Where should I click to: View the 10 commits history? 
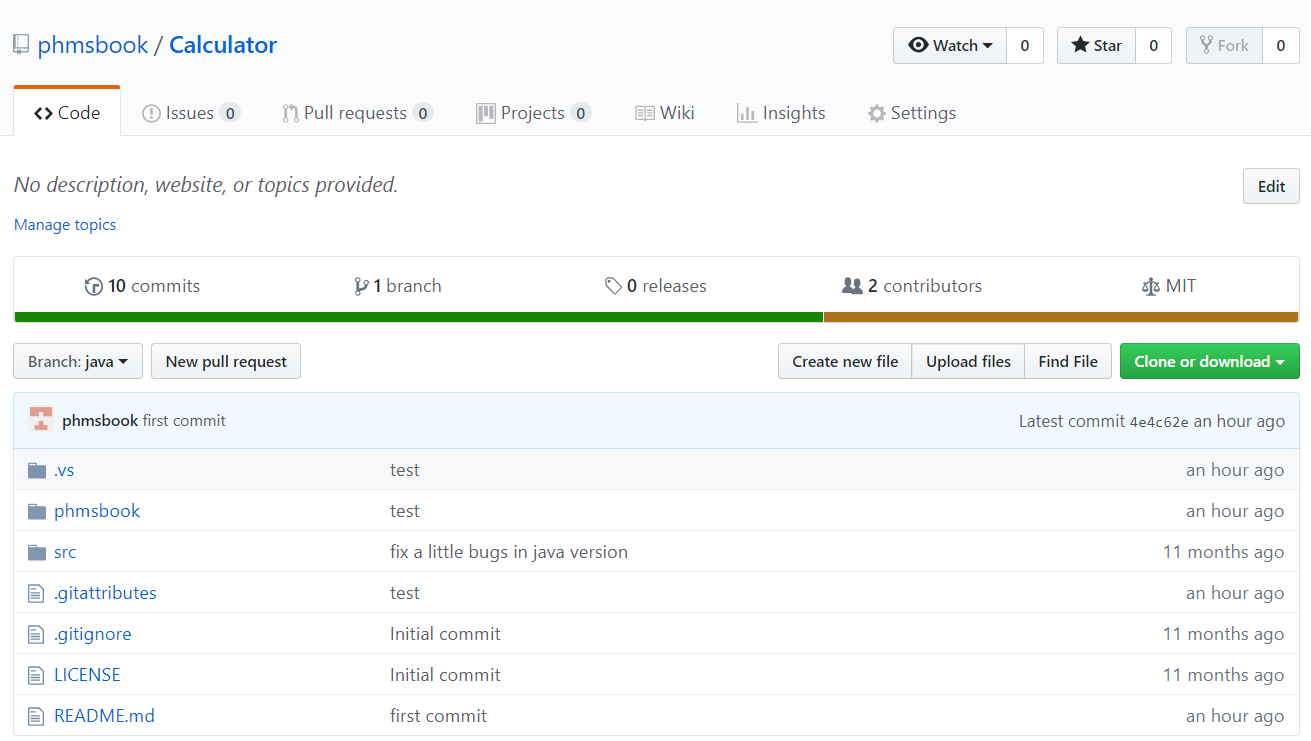point(142,286)
